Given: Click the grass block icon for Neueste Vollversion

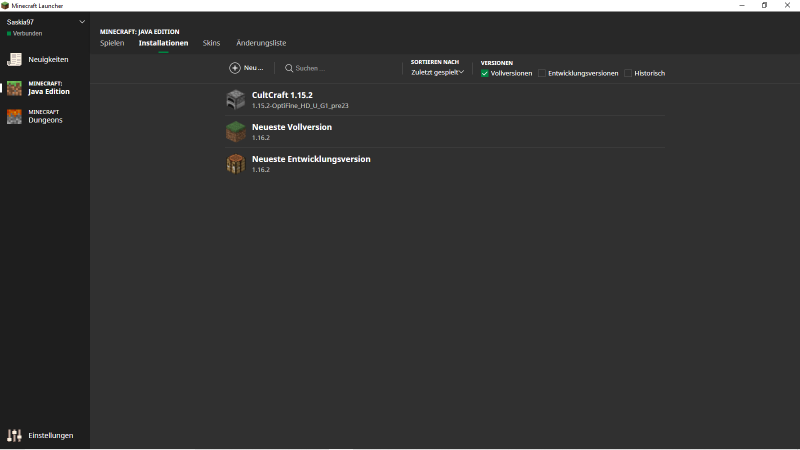Looking at the screenshot, I should (235, 132).
